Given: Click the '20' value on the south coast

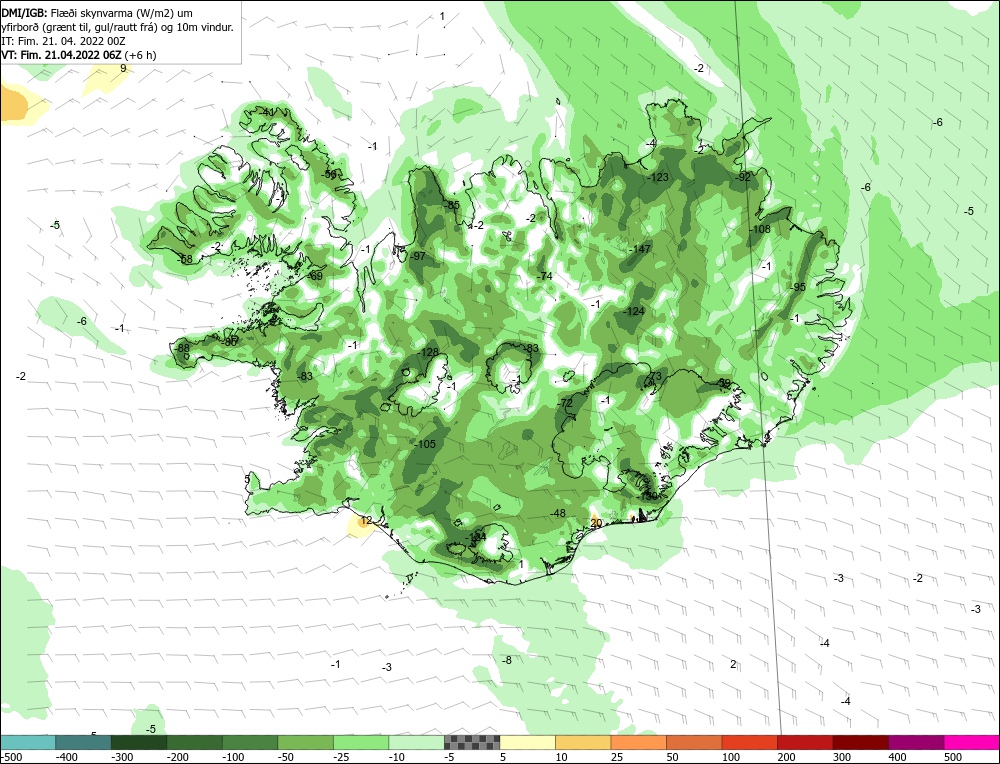Looking at the screenshot, I should [596, 523].
